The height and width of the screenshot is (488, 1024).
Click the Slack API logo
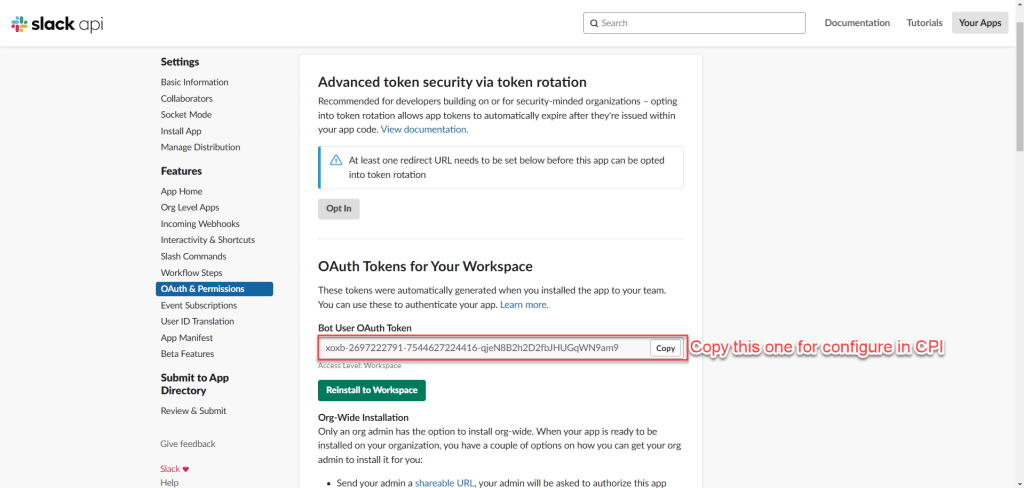coord(57,23)
